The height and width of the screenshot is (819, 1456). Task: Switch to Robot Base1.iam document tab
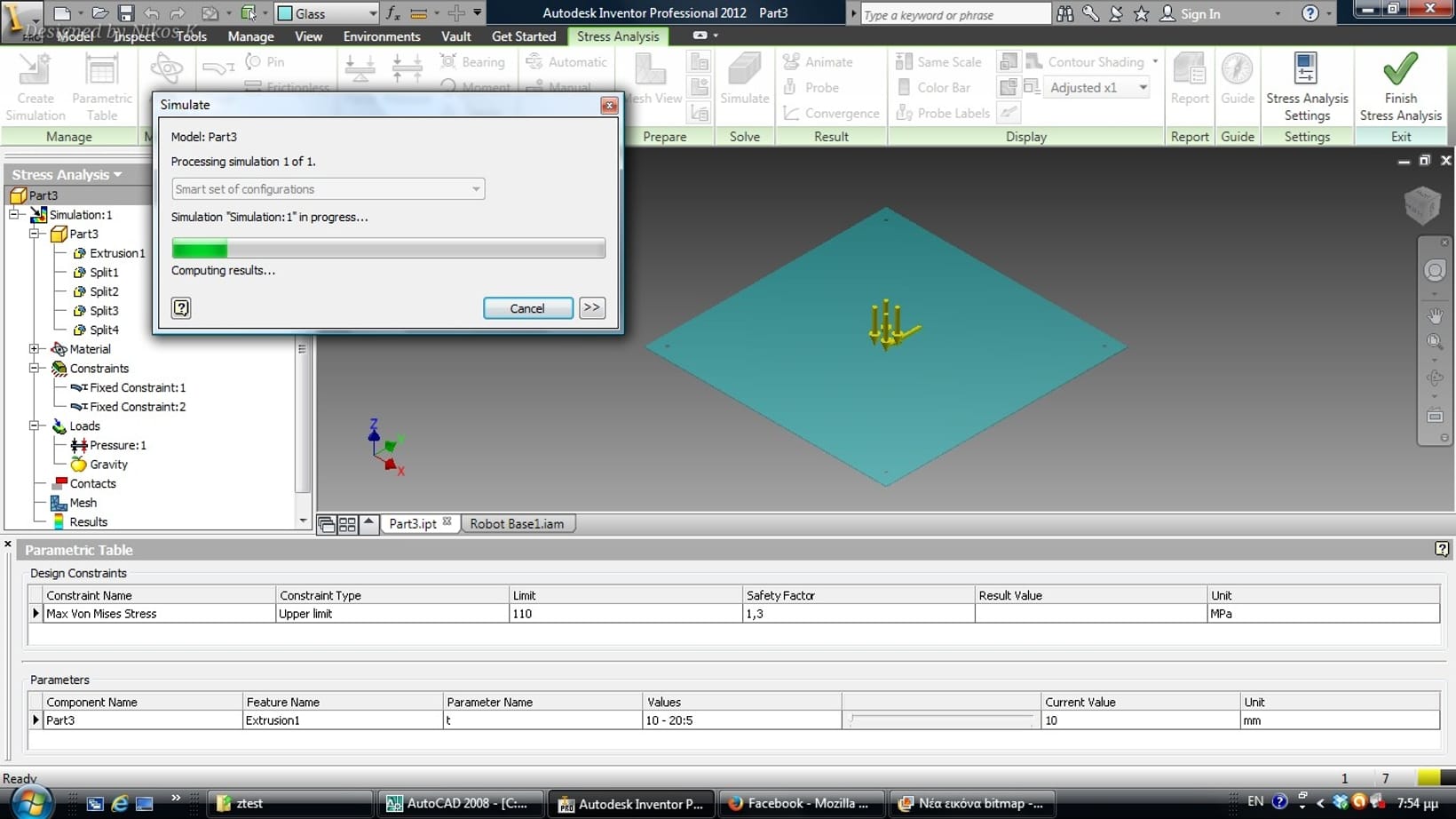517,524
